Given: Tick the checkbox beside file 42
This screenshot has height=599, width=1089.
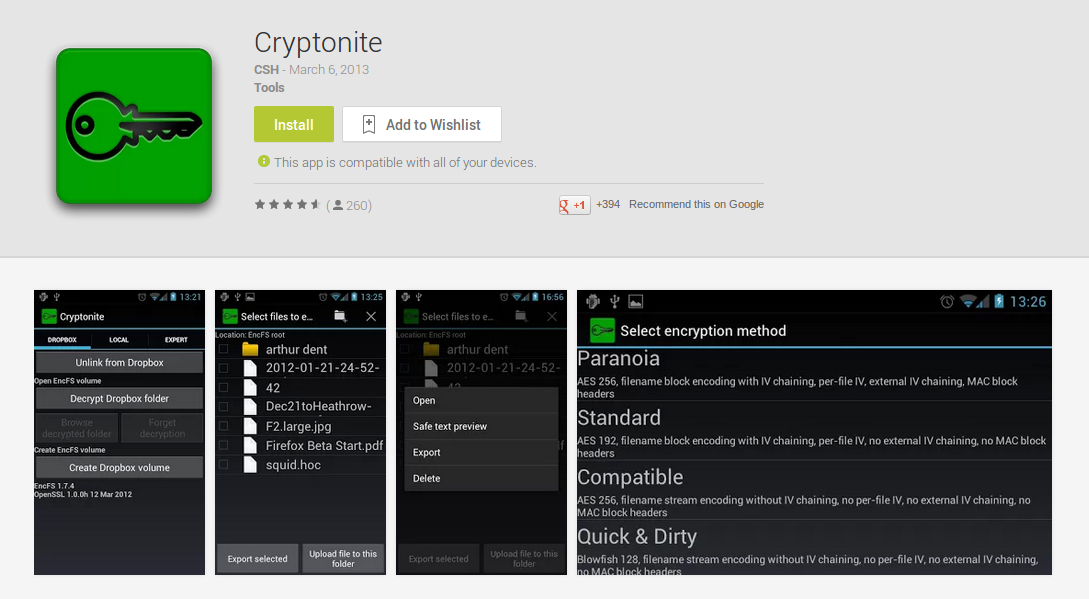Looking at the screenshot, I should (224, 388).
